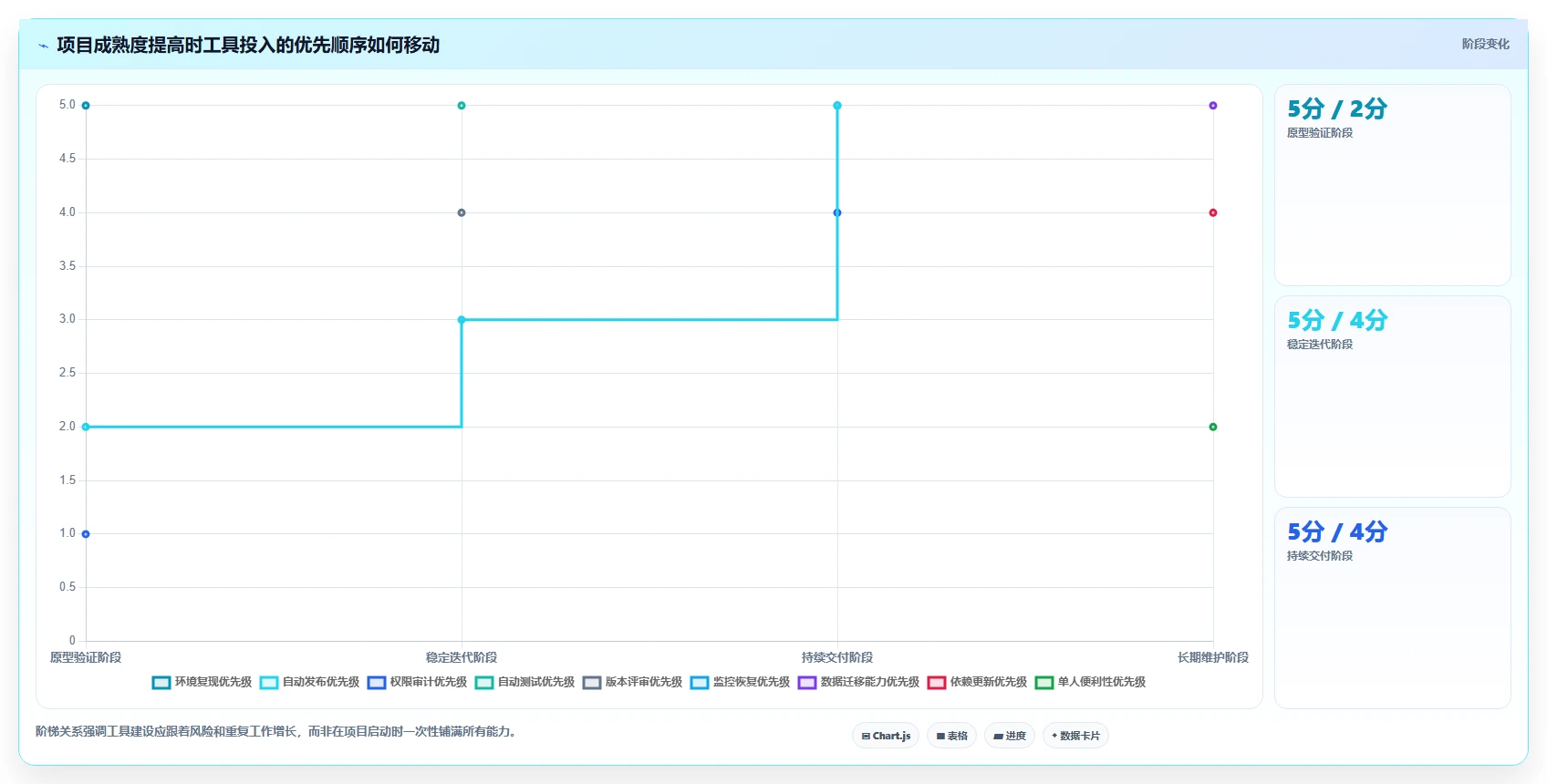Click the 表格 tag button
The image size is (1547, 784).
[x=952, y=736]
